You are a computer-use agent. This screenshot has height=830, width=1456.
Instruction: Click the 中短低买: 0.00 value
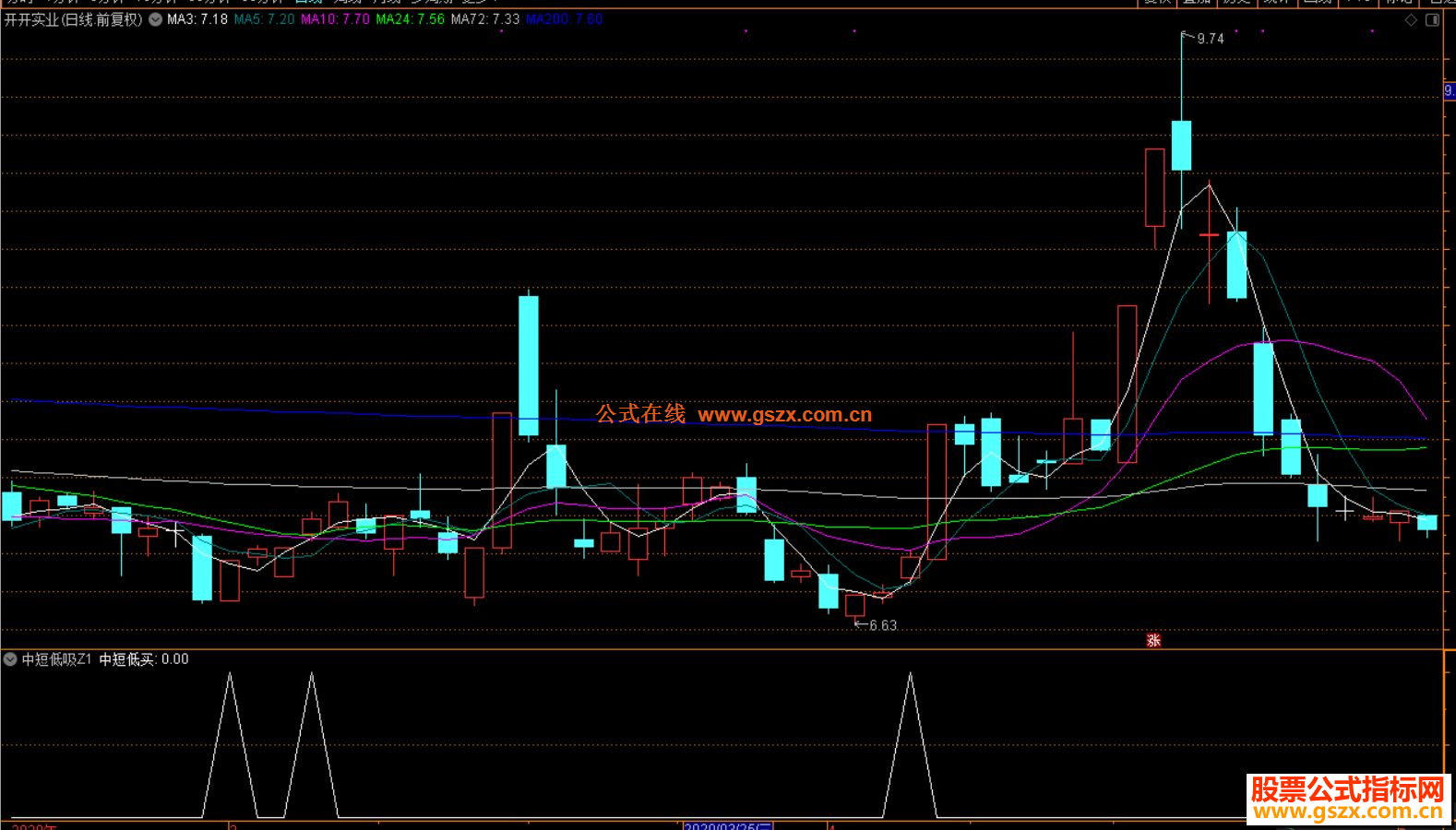click(144, 659)
